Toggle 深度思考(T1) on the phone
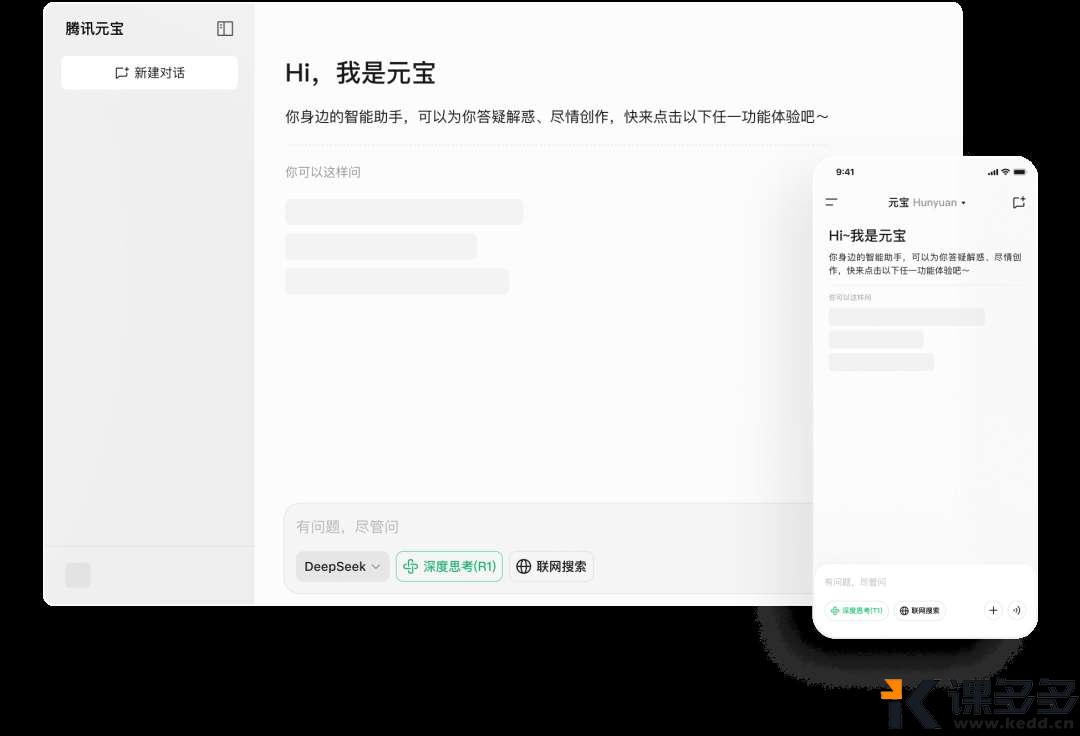 click(856, 610)
